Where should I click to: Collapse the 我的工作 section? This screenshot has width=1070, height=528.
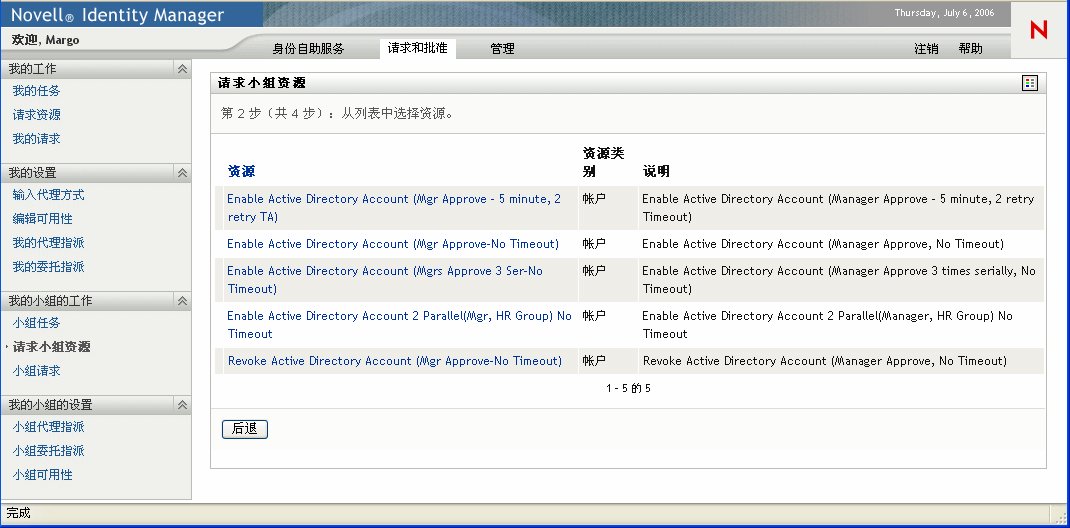click(182, 69)
